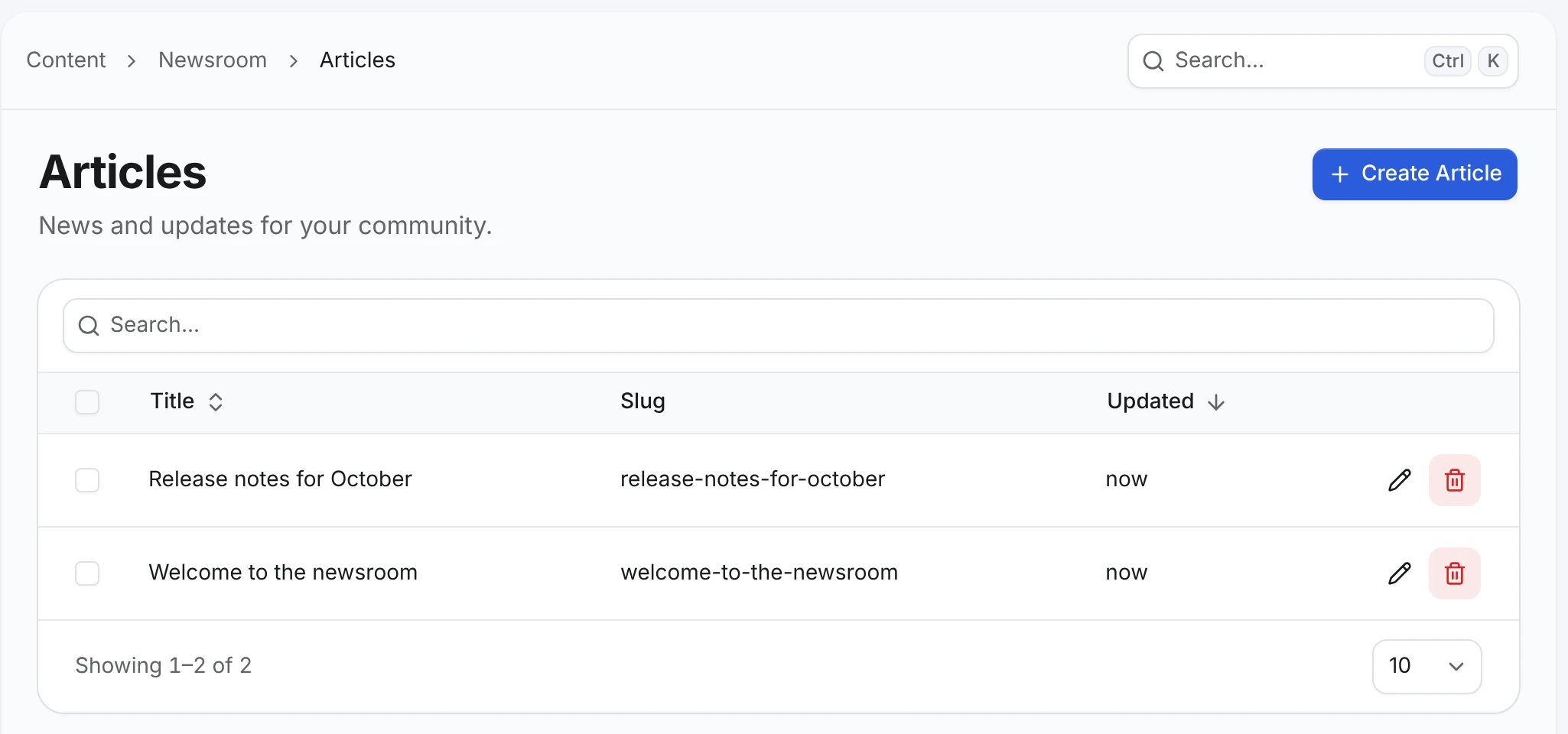Viewport: 1568px width, 734px height.
Task: Focus the global Search field with Ctrl K hint
Action: coord(1322,61)
